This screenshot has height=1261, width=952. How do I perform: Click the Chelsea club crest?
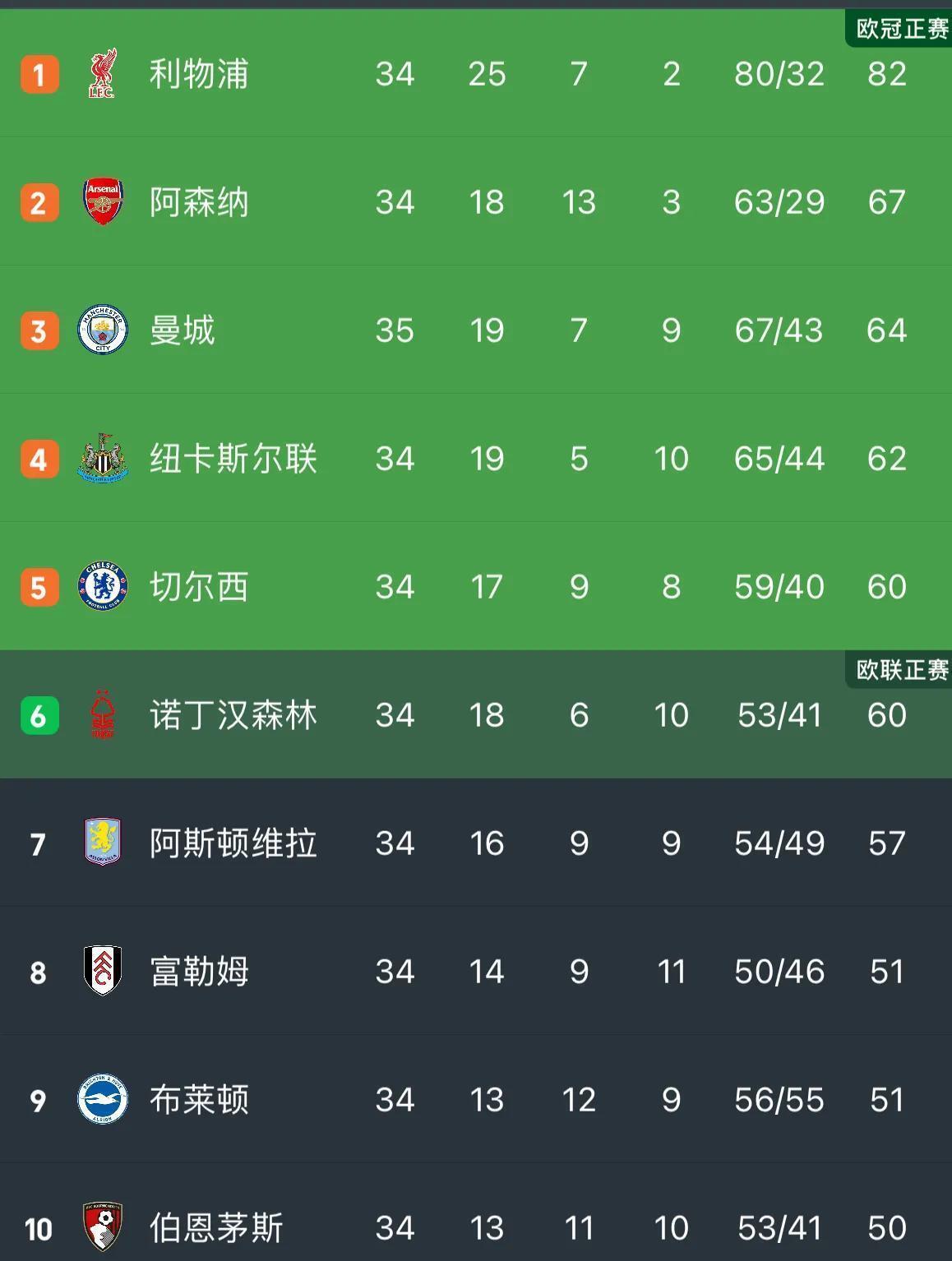coord(101,586)
